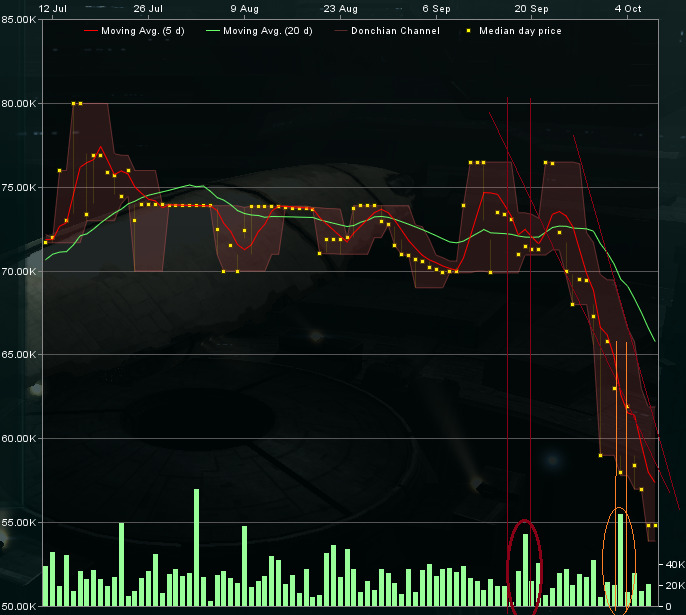Click the 70.00K price axis label
Image resolution: width=686 pixels, height=615 pixels.
[x=20, y=271]
